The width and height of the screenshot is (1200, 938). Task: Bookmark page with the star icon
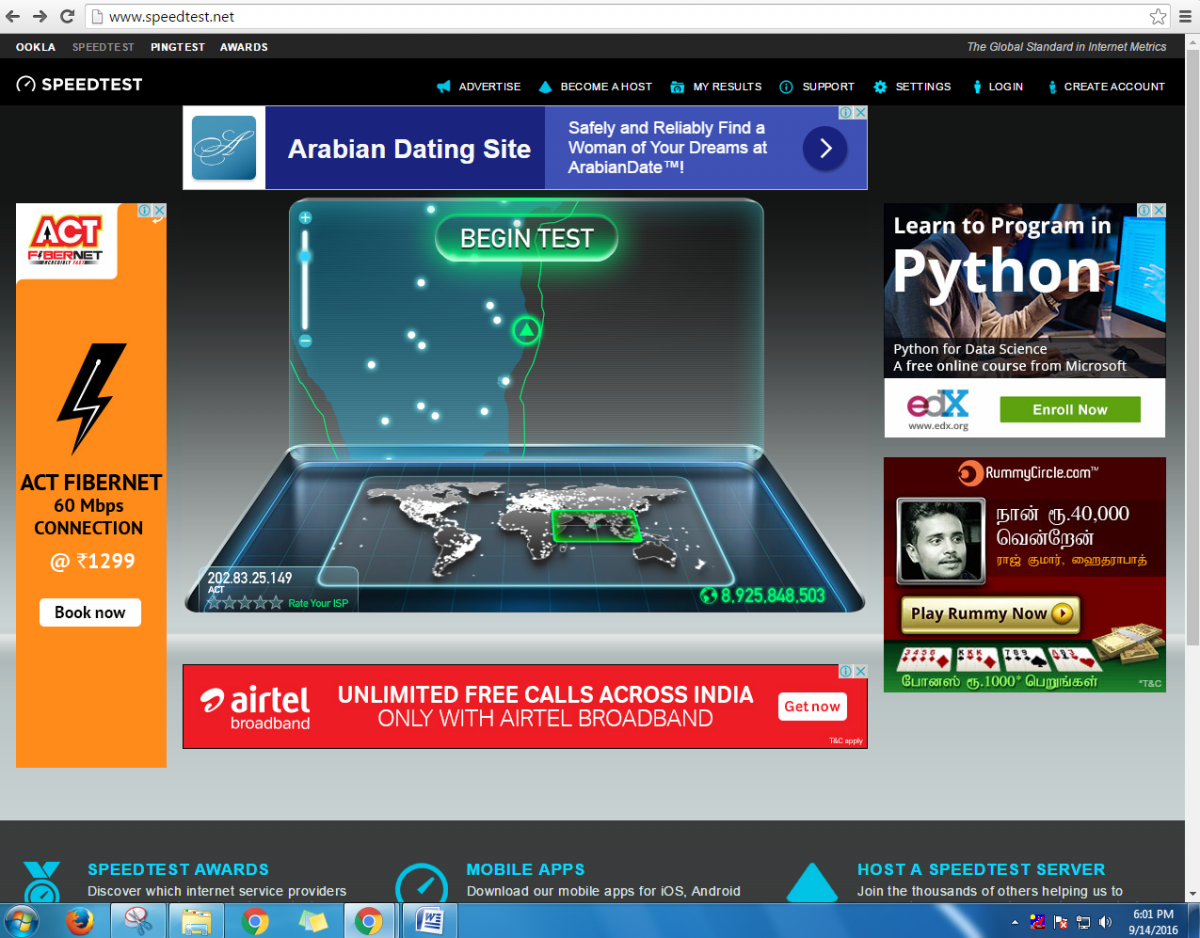tap(1157, 17)
